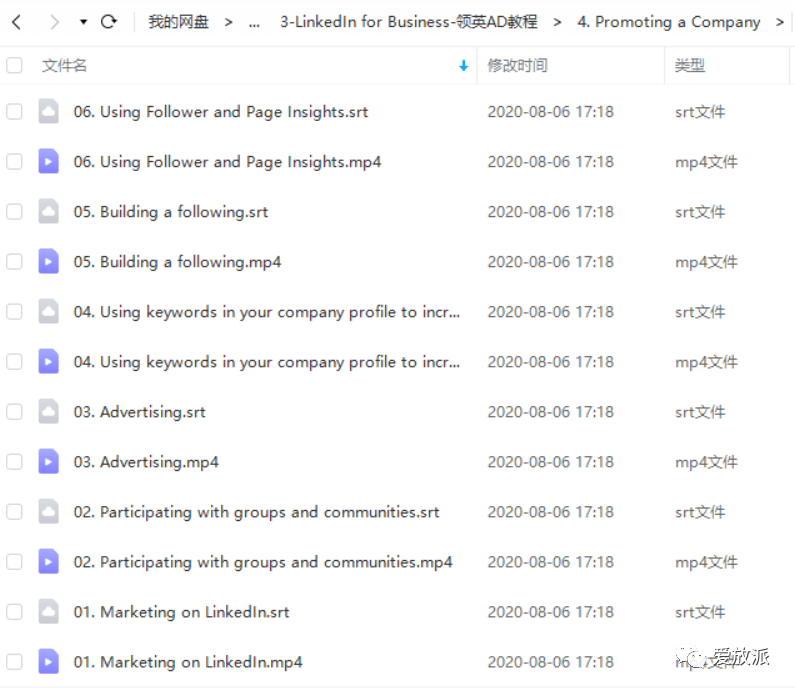Check box for 01. Marketing on LinkedIn.srt
Screen dimensions: 795x691
click(14, 612)
